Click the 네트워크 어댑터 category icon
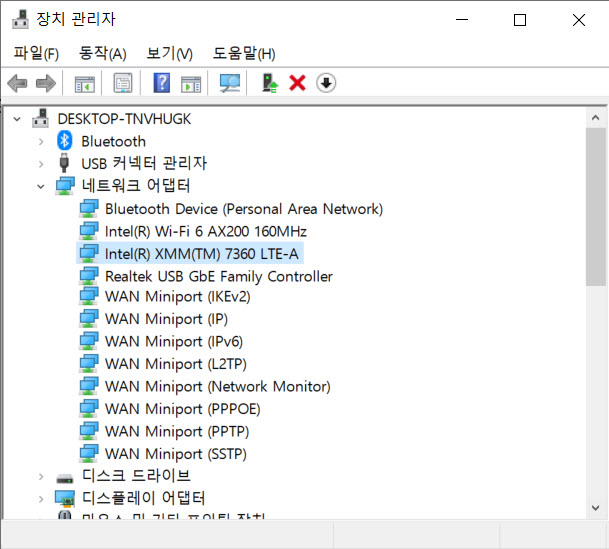 tap(65, 186)
